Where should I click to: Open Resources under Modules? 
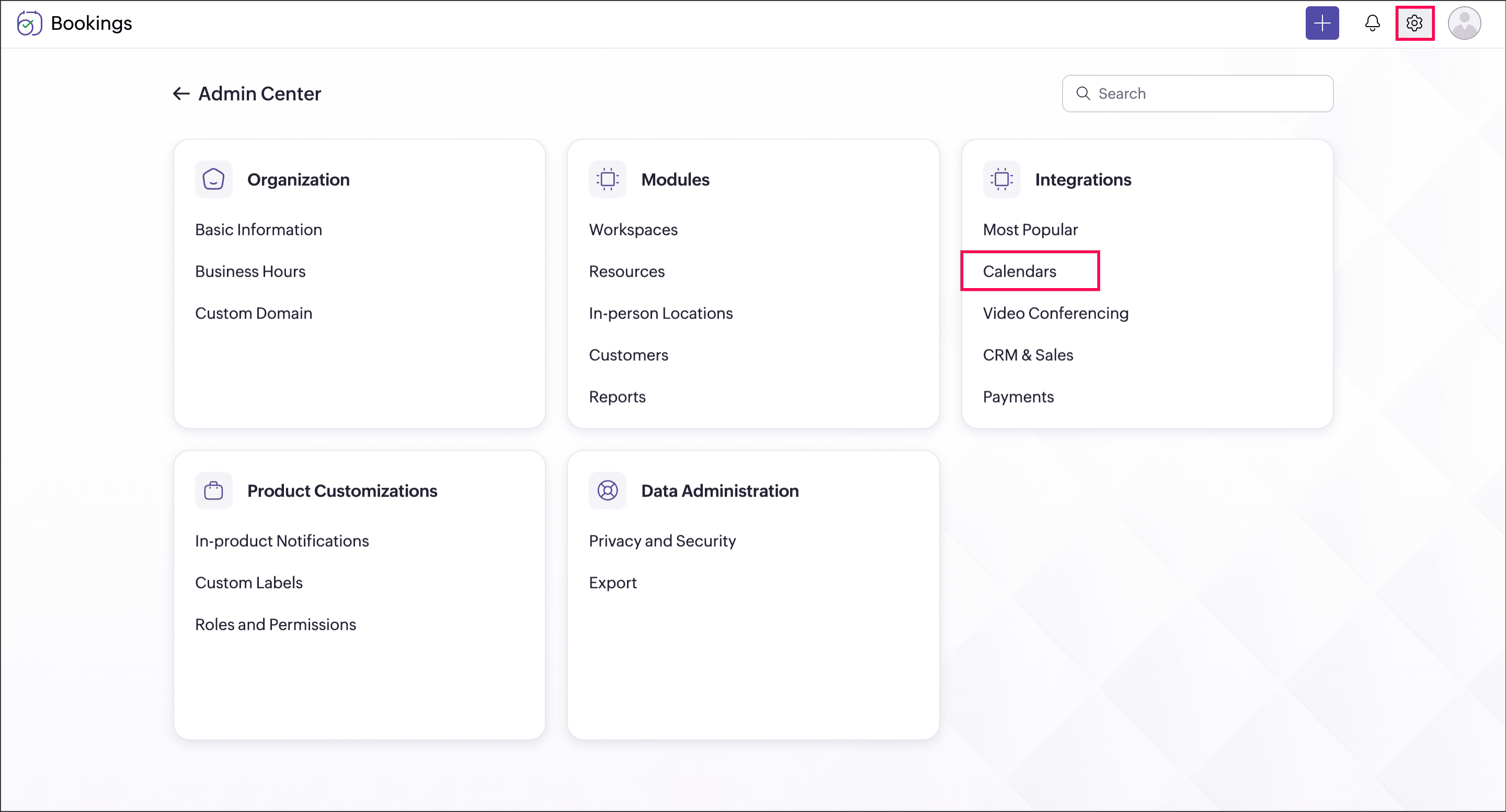point(627,271)
